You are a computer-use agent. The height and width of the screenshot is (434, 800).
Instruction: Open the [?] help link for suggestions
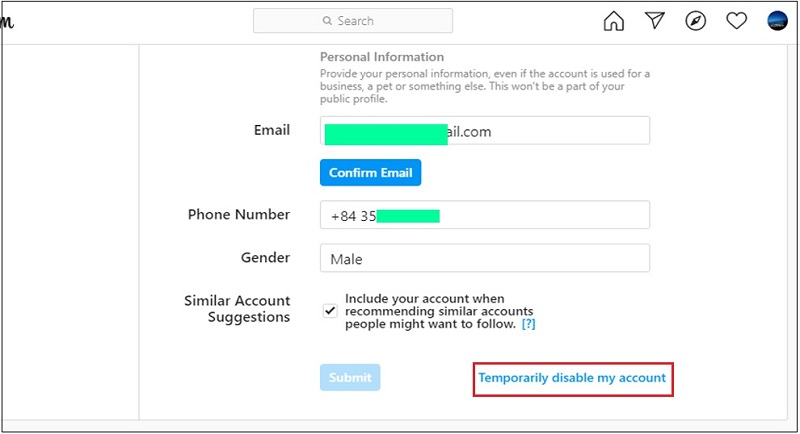point(529,324)
